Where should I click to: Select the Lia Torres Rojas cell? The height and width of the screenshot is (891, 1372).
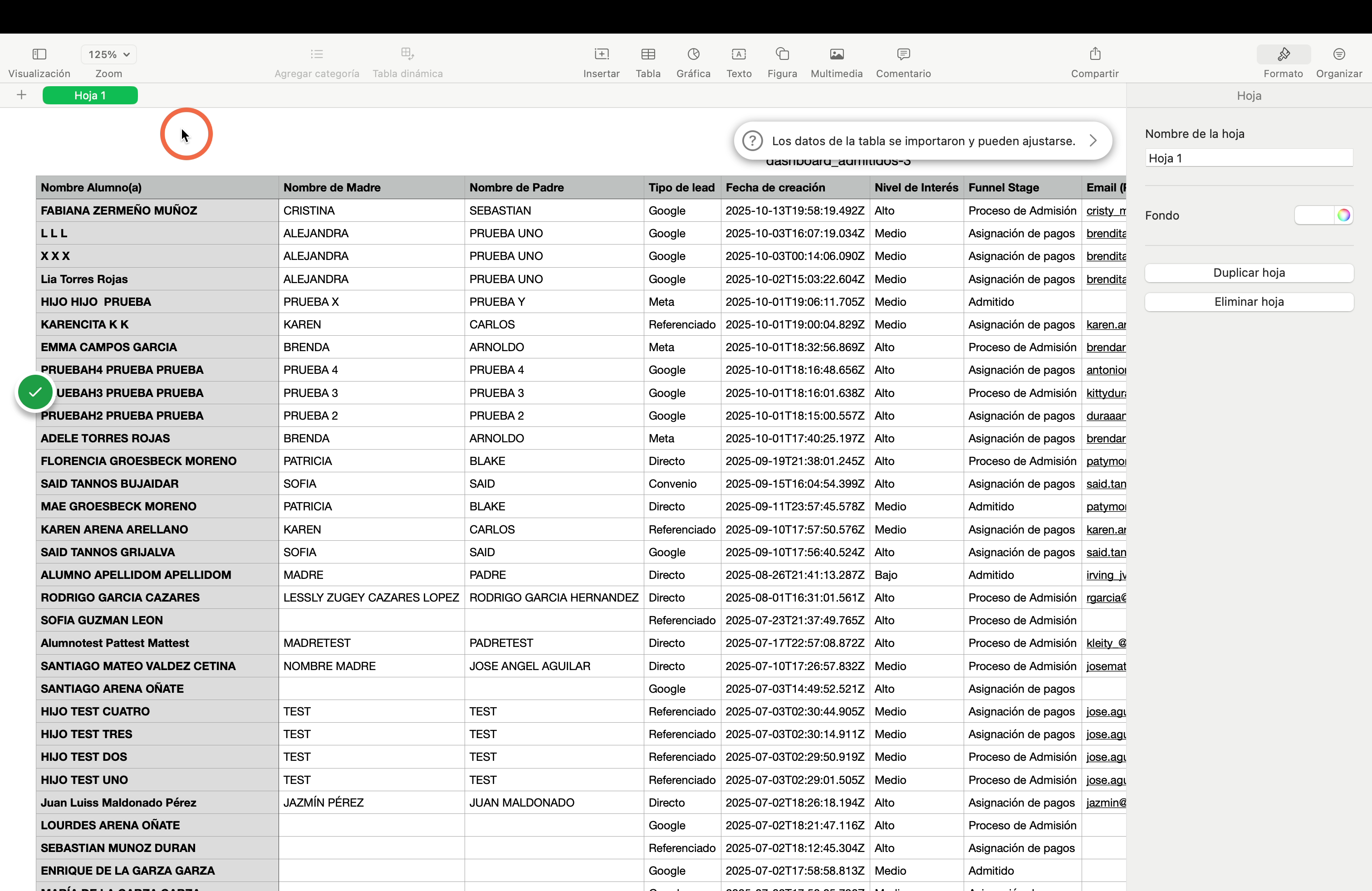pos(157,279)
